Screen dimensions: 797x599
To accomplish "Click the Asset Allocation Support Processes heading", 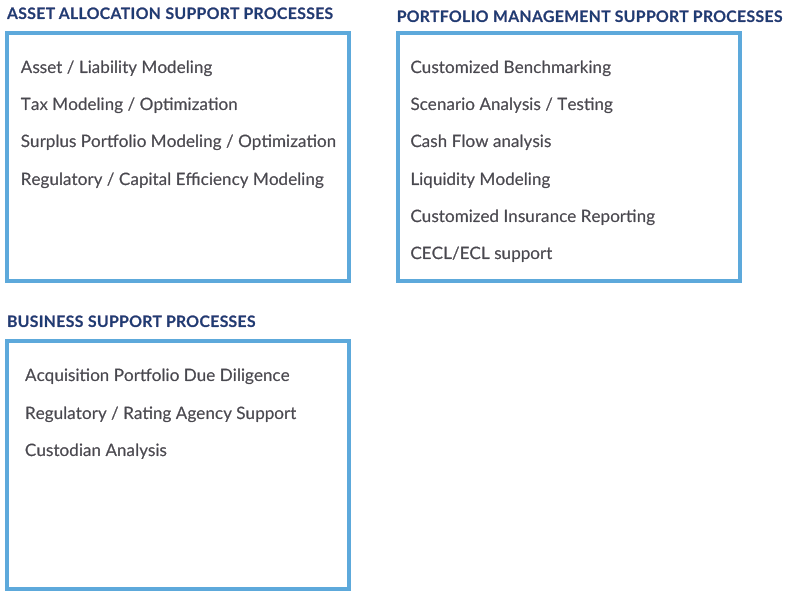I will pyautogui.click(x=170, y=14).
